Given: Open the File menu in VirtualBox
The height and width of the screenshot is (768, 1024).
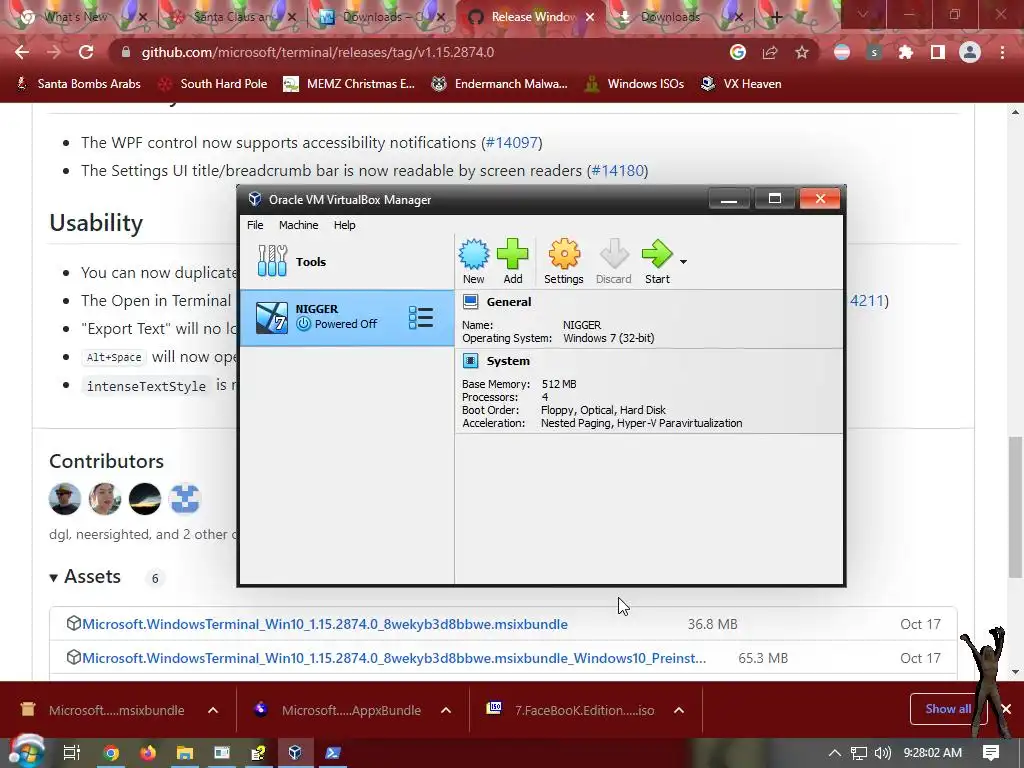Looking at the screenshot, I should coord(255,225).
